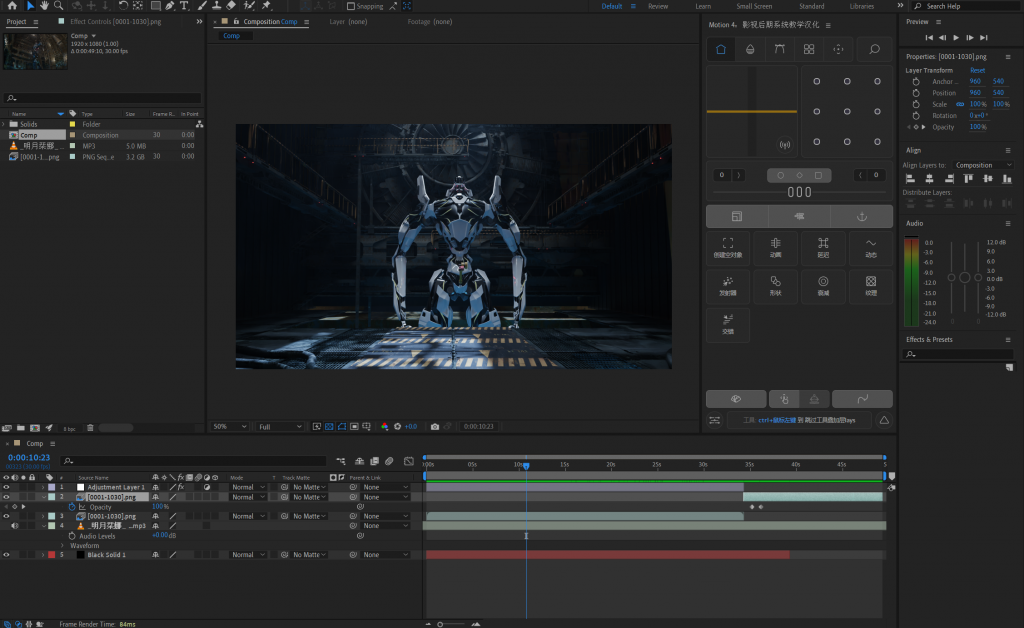Select the Puppet Pin tool
Viewport: 1024px width, 628px height.
[266, 6]
